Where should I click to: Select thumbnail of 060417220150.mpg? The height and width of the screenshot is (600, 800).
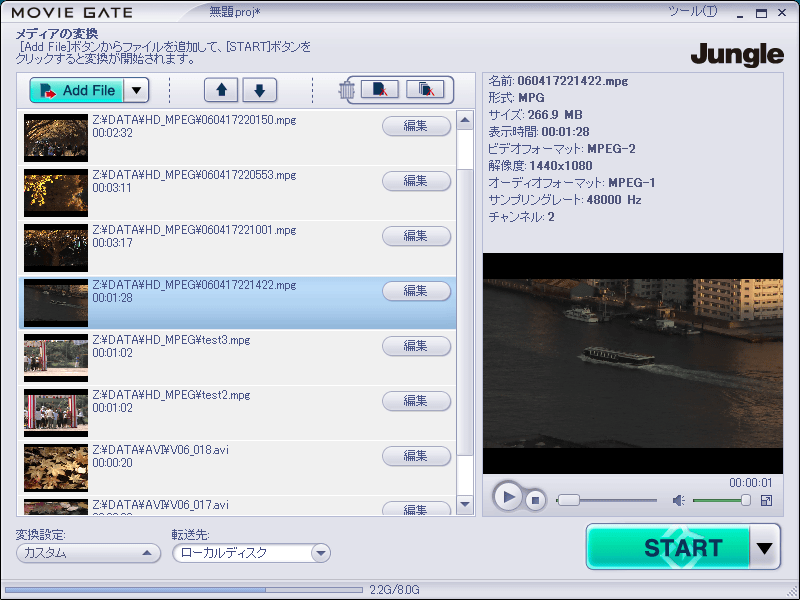tap(56, 138)
